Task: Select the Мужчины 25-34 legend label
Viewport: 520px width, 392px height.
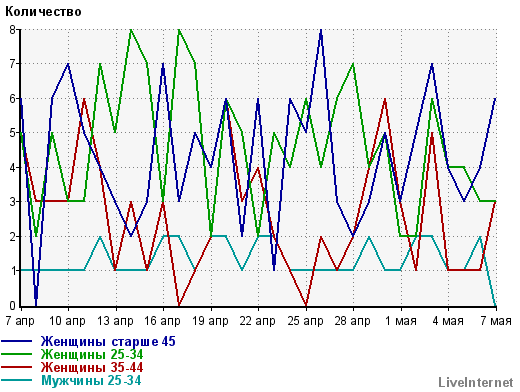Action: [91, 381]
